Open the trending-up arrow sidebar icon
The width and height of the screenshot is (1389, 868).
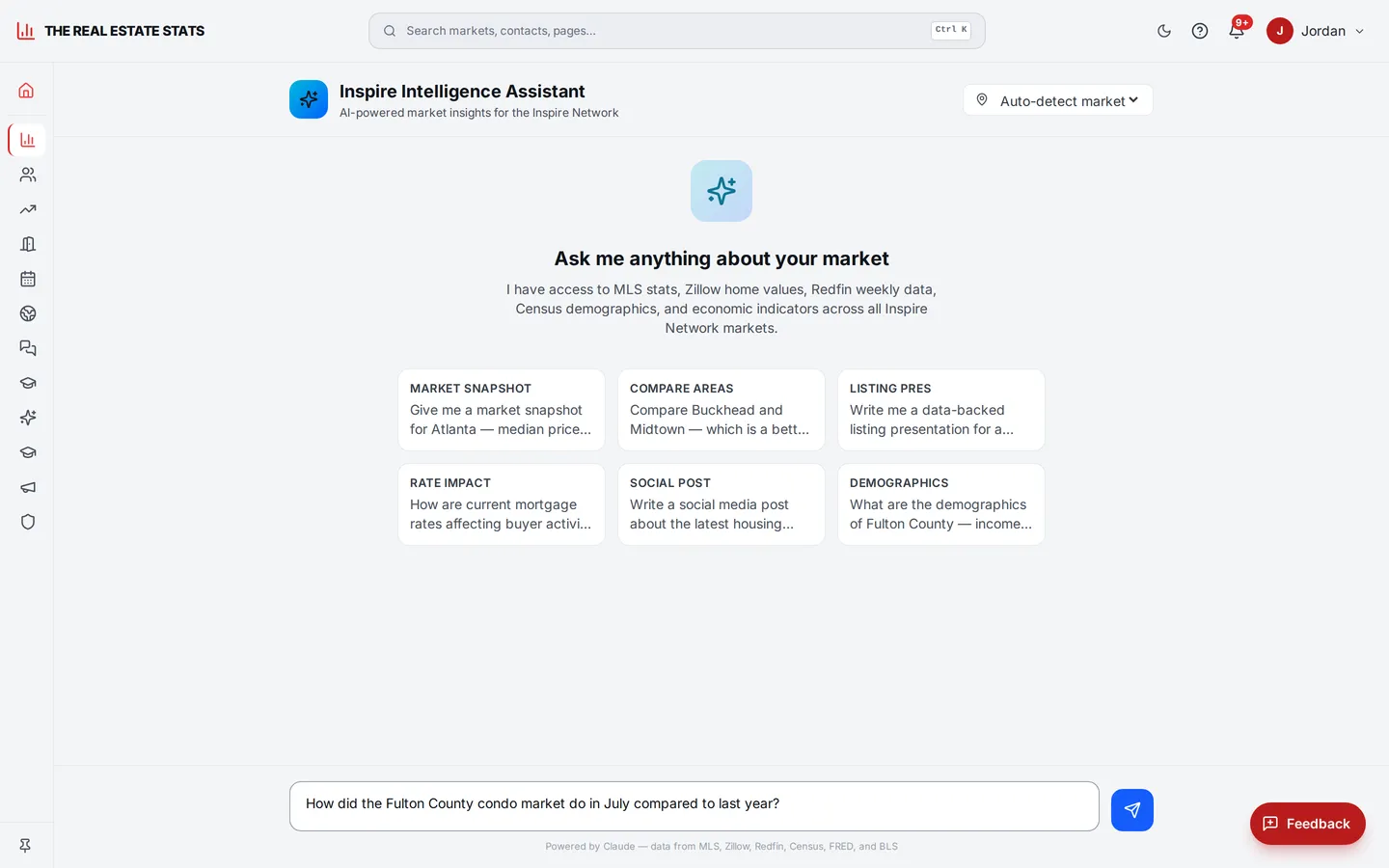pyautogui.click(x=28, y=209)
